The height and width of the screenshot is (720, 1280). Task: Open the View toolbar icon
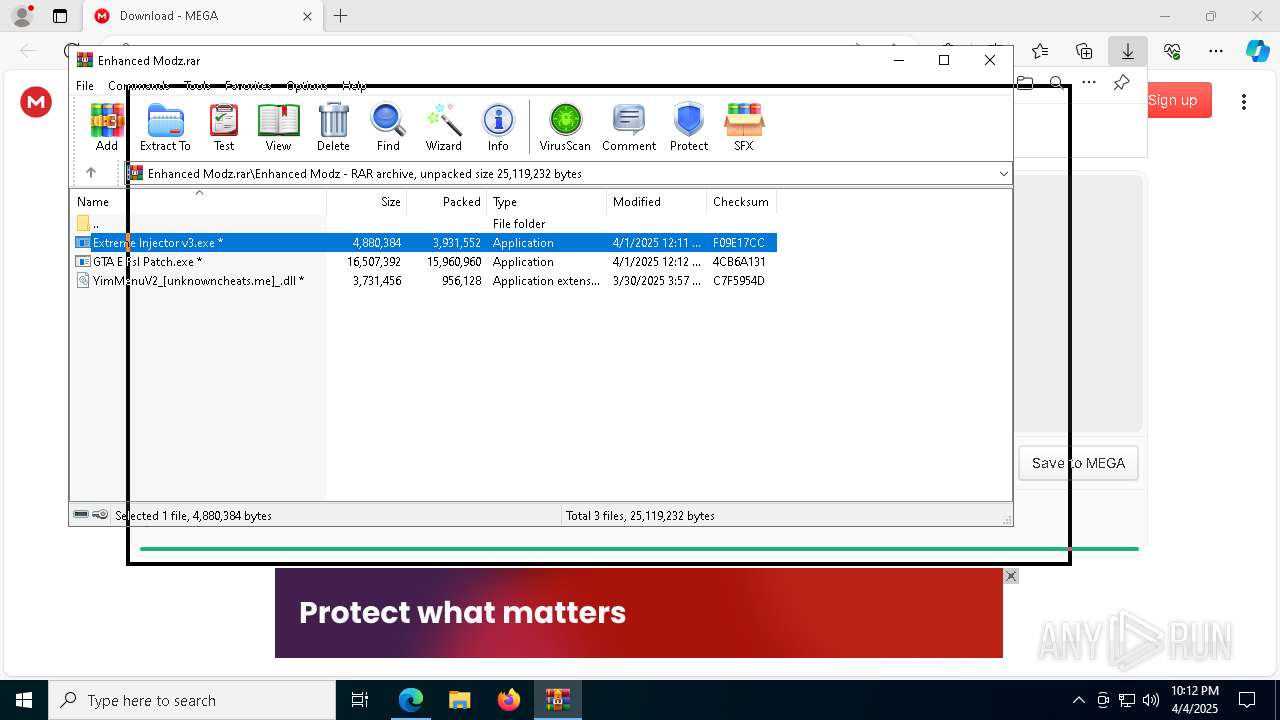[x=278, y=127]
